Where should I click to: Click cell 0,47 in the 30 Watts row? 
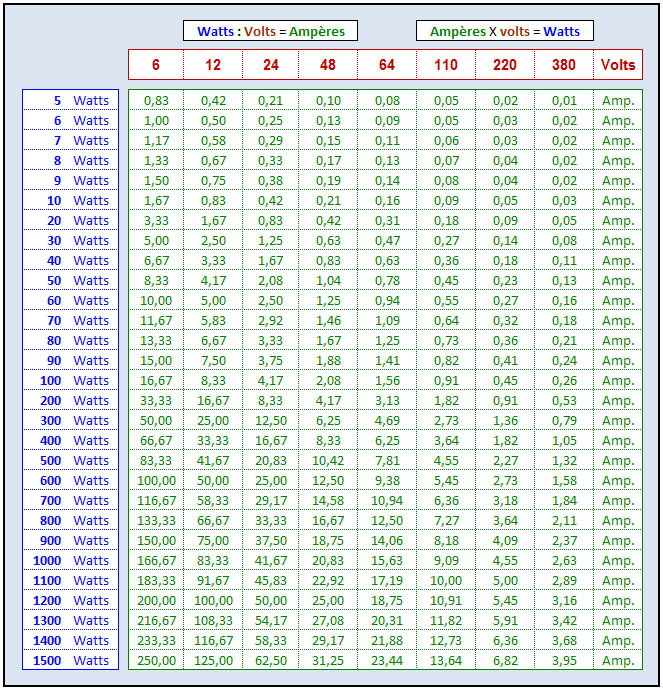[387, 240]
